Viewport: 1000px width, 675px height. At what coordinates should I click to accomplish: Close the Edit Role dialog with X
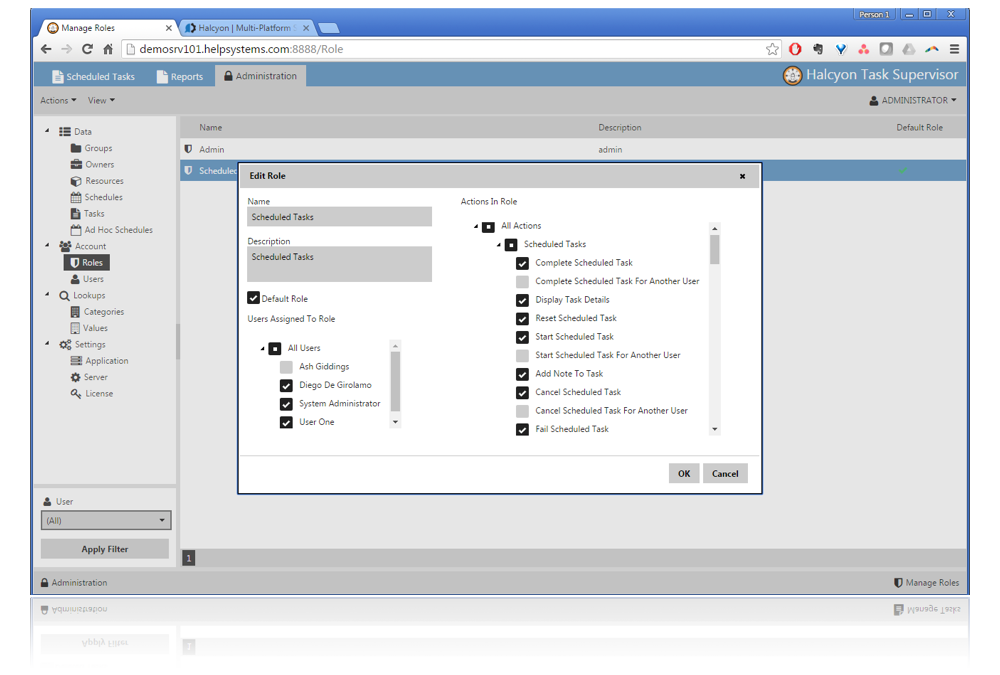tap(742, 176)
